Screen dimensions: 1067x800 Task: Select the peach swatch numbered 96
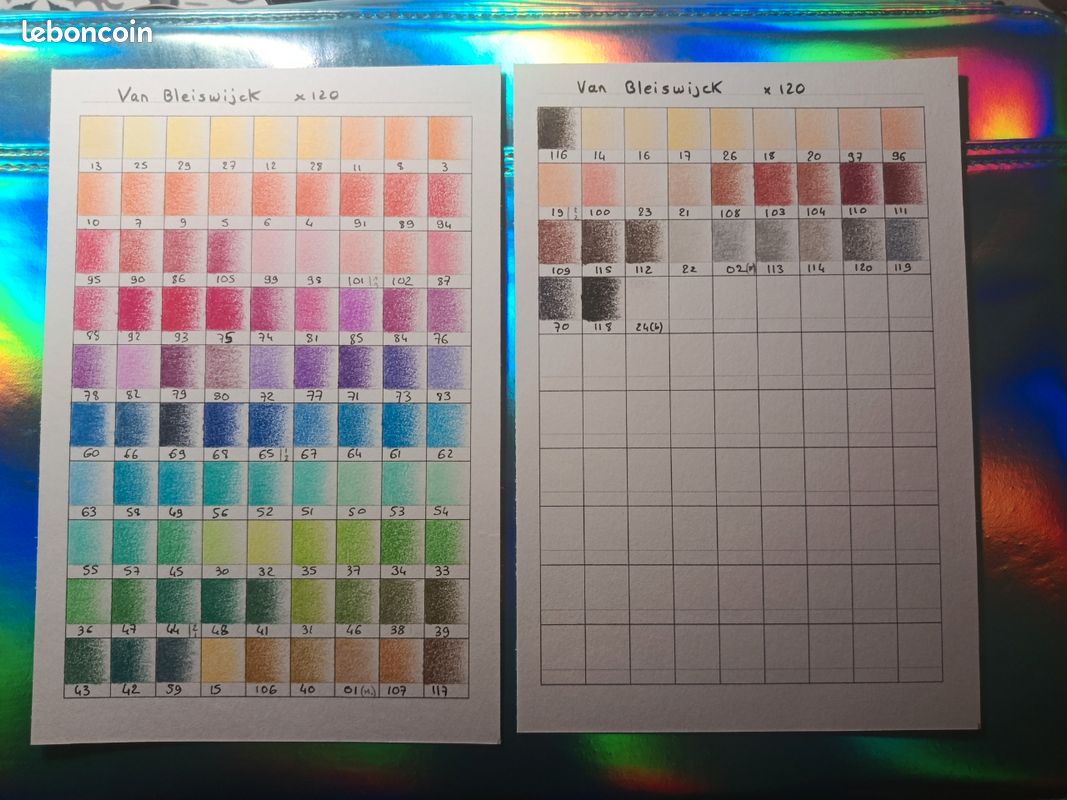(903, 129)
